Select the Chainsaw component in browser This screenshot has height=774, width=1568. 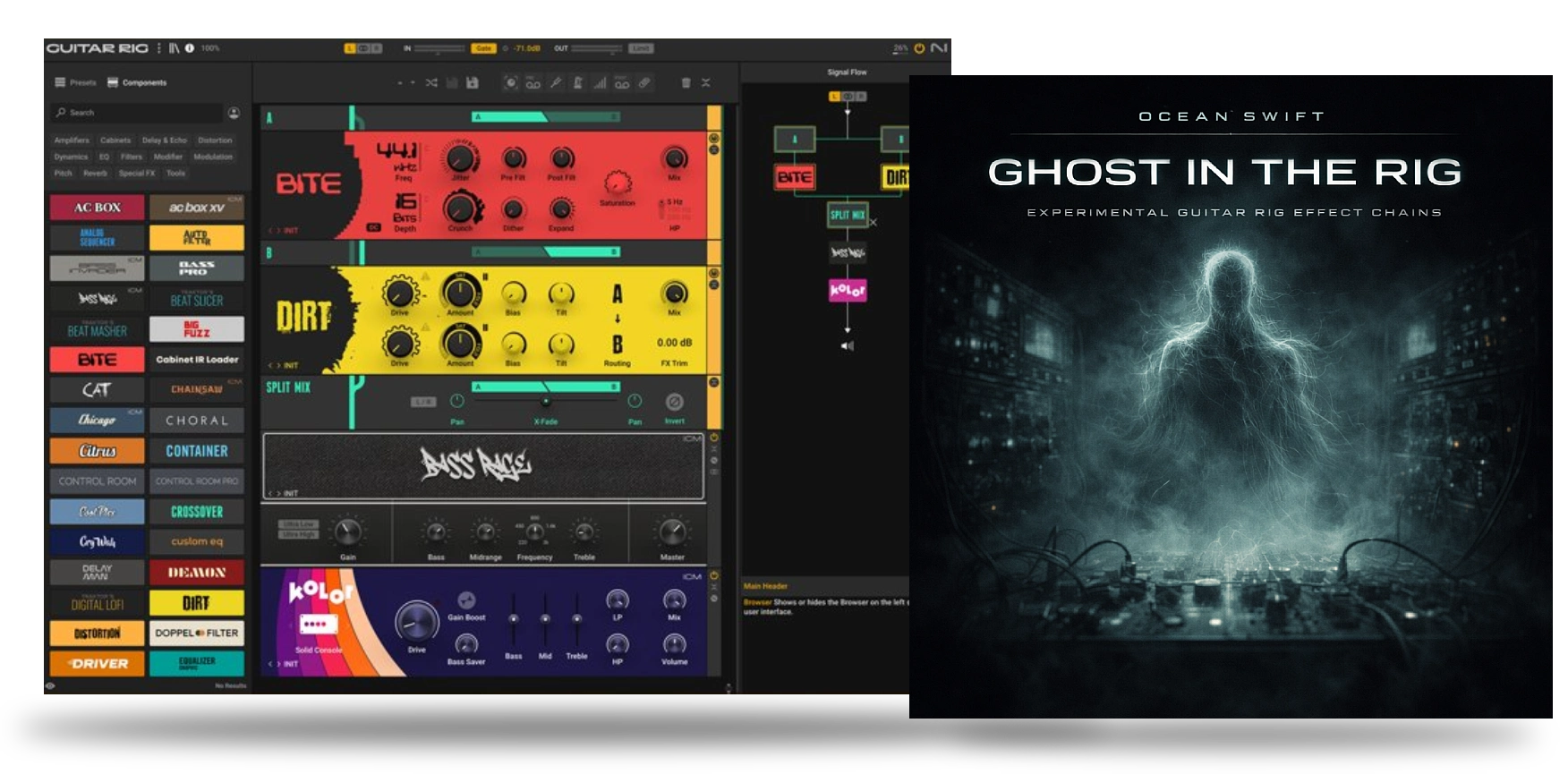[197, 389]
